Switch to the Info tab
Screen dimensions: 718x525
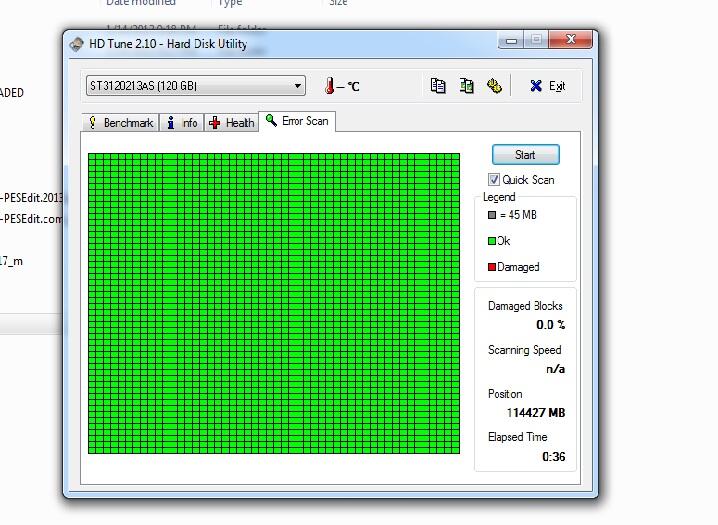(x=182, y=123)
